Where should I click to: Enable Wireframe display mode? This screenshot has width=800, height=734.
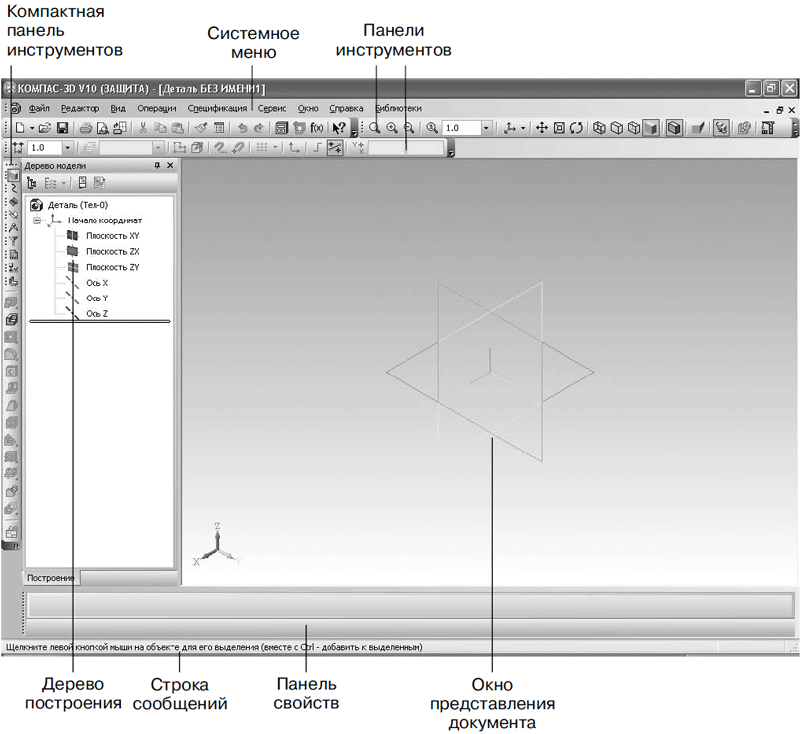tap(599, 128)
